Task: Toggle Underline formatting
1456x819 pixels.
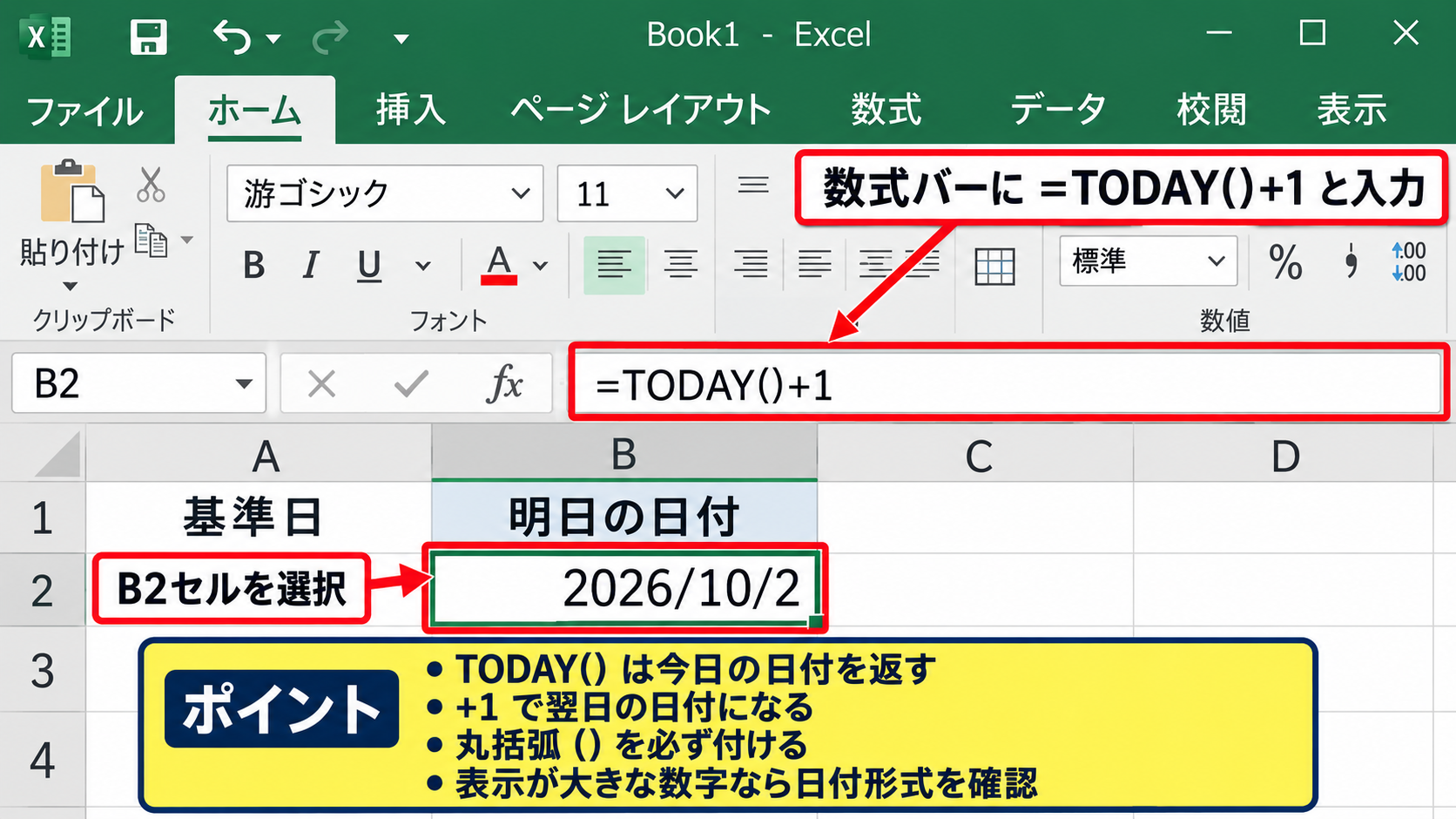Action: coord(369,265)
